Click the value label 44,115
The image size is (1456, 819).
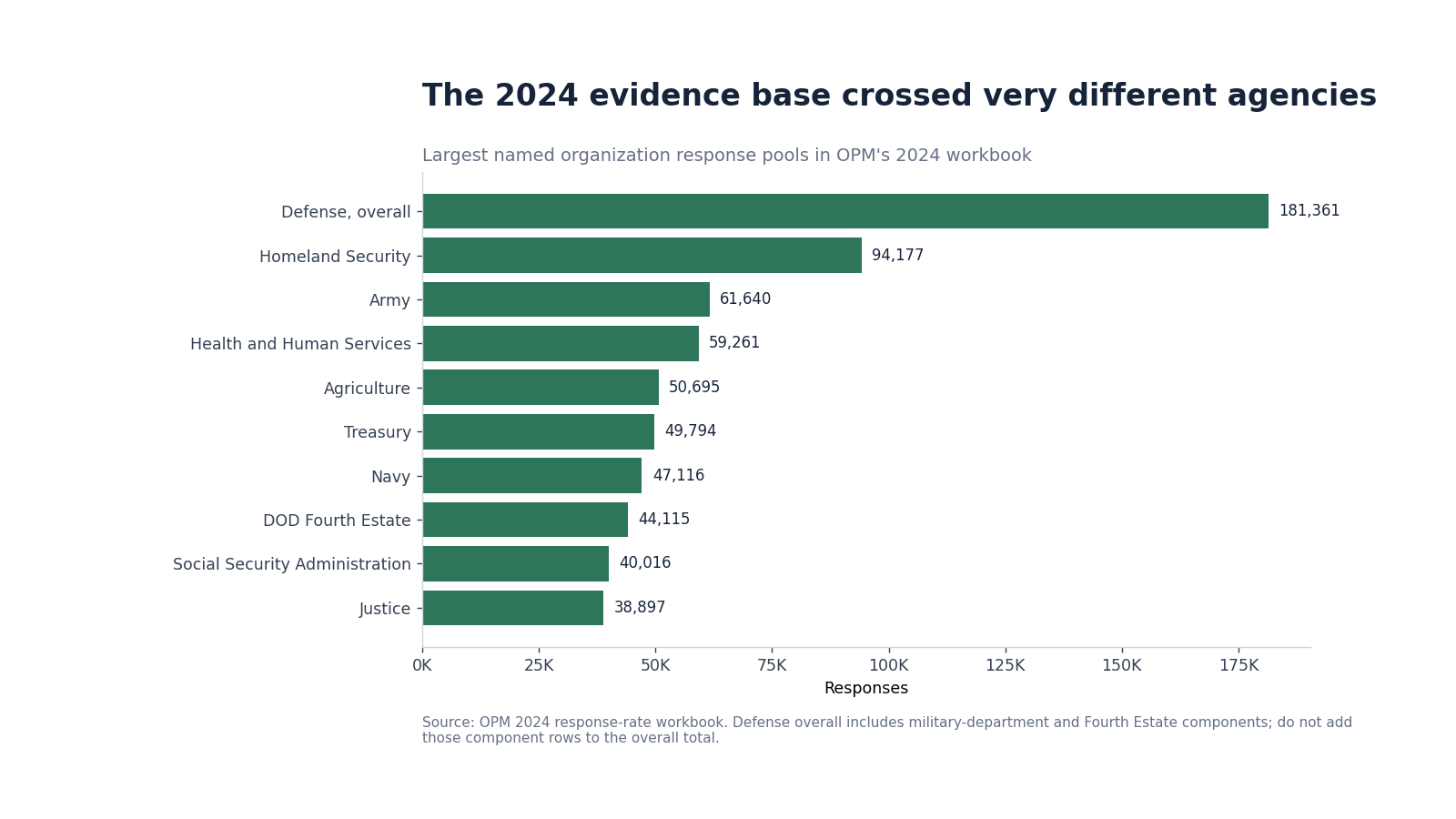point(664,520)
